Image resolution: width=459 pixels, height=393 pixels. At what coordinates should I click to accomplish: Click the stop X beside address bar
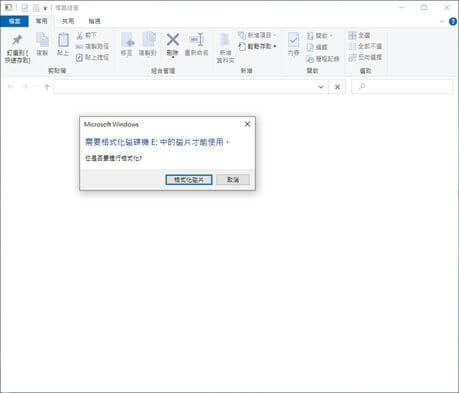click(337, 87)
